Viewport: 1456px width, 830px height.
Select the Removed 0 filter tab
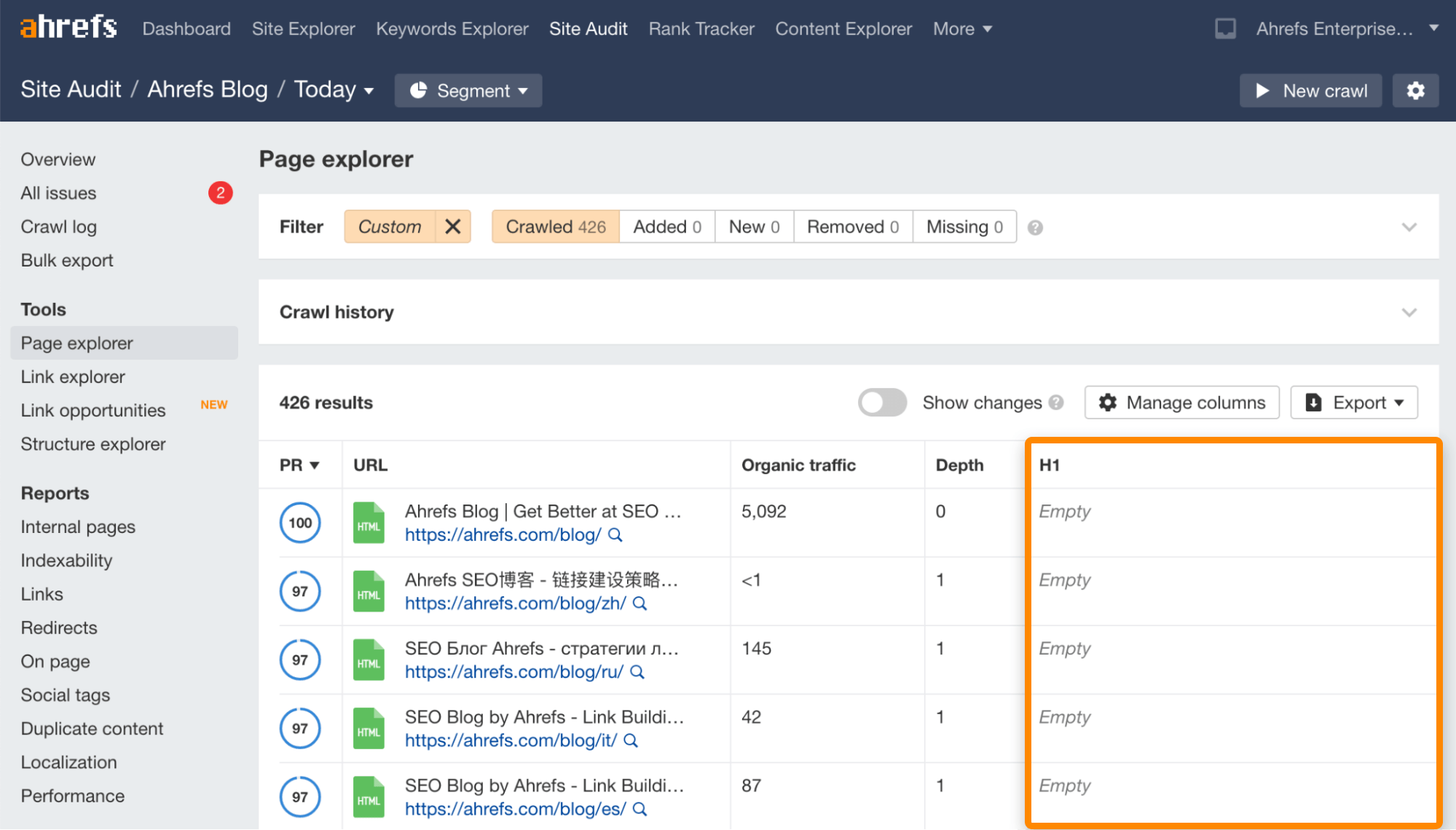[852, 227]
